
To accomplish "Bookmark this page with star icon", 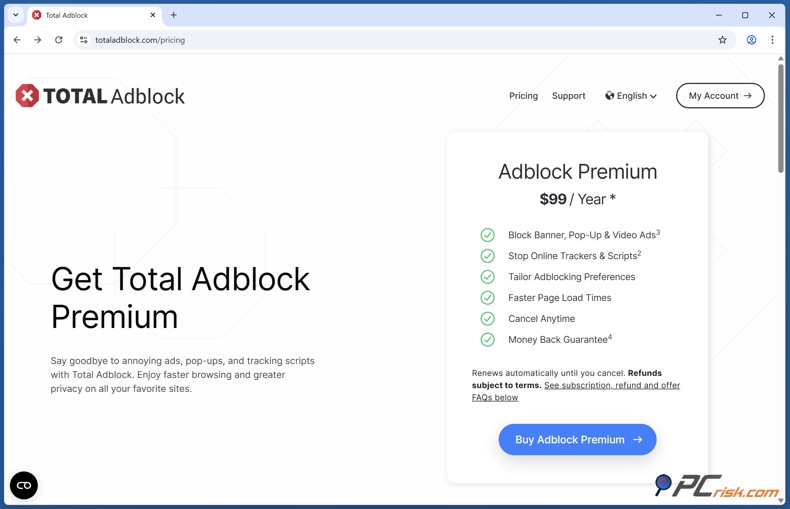I will [722, 40].
